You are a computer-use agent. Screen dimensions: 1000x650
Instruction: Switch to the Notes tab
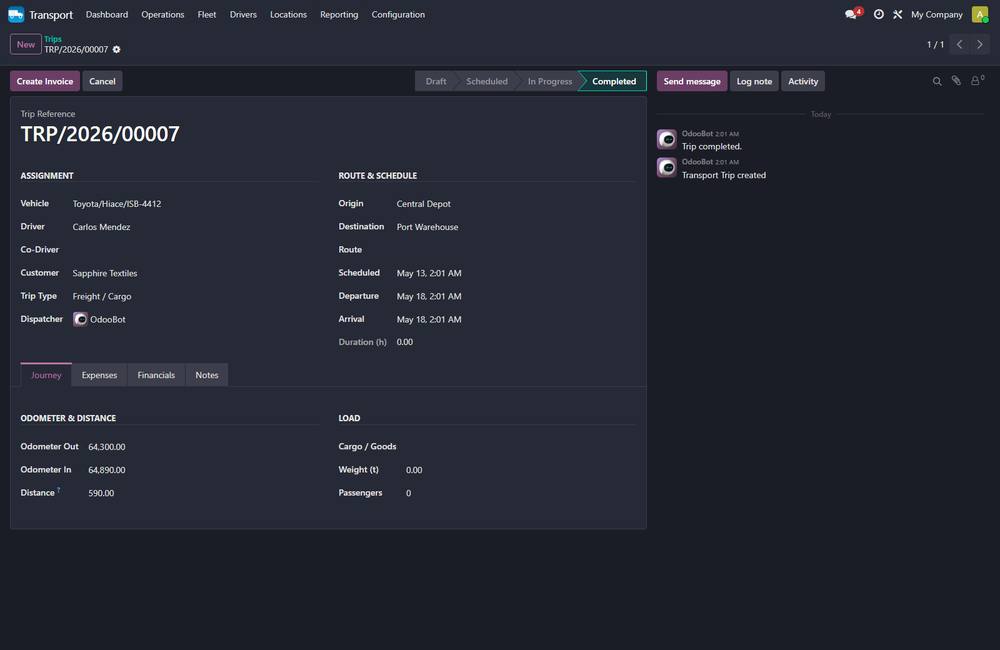pyautogui.click(x=207, y=375)
